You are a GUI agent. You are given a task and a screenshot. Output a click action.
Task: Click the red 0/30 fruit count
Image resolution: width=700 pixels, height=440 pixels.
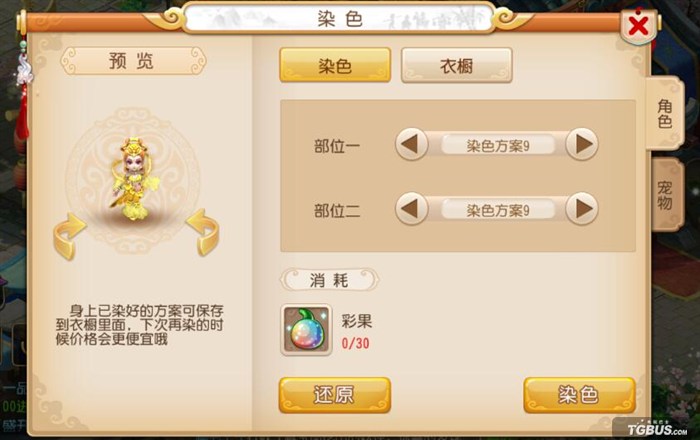tap(355, 343)
